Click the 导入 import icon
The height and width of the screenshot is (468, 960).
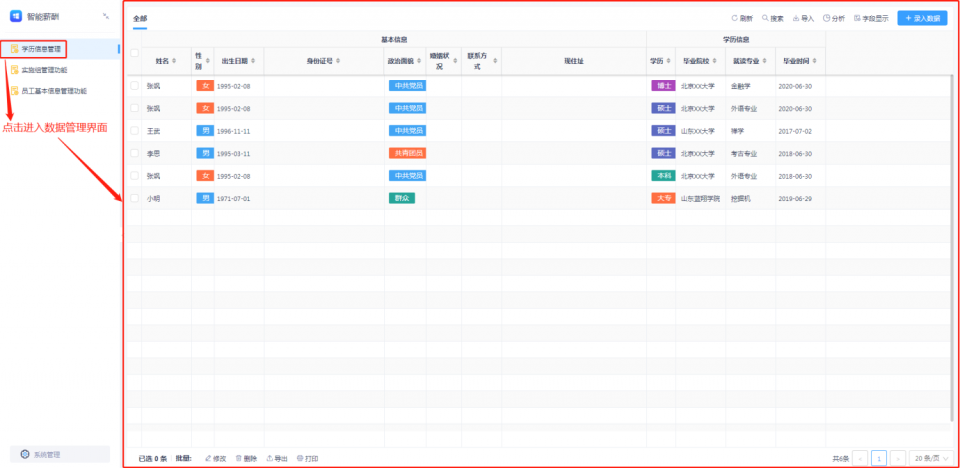[796, 18]
